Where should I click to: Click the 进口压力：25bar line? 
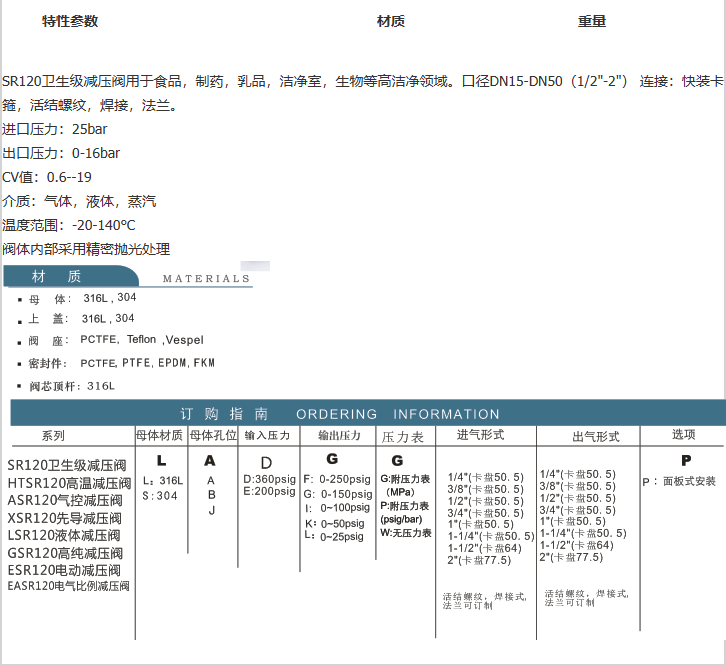click(x=55, y=129)
